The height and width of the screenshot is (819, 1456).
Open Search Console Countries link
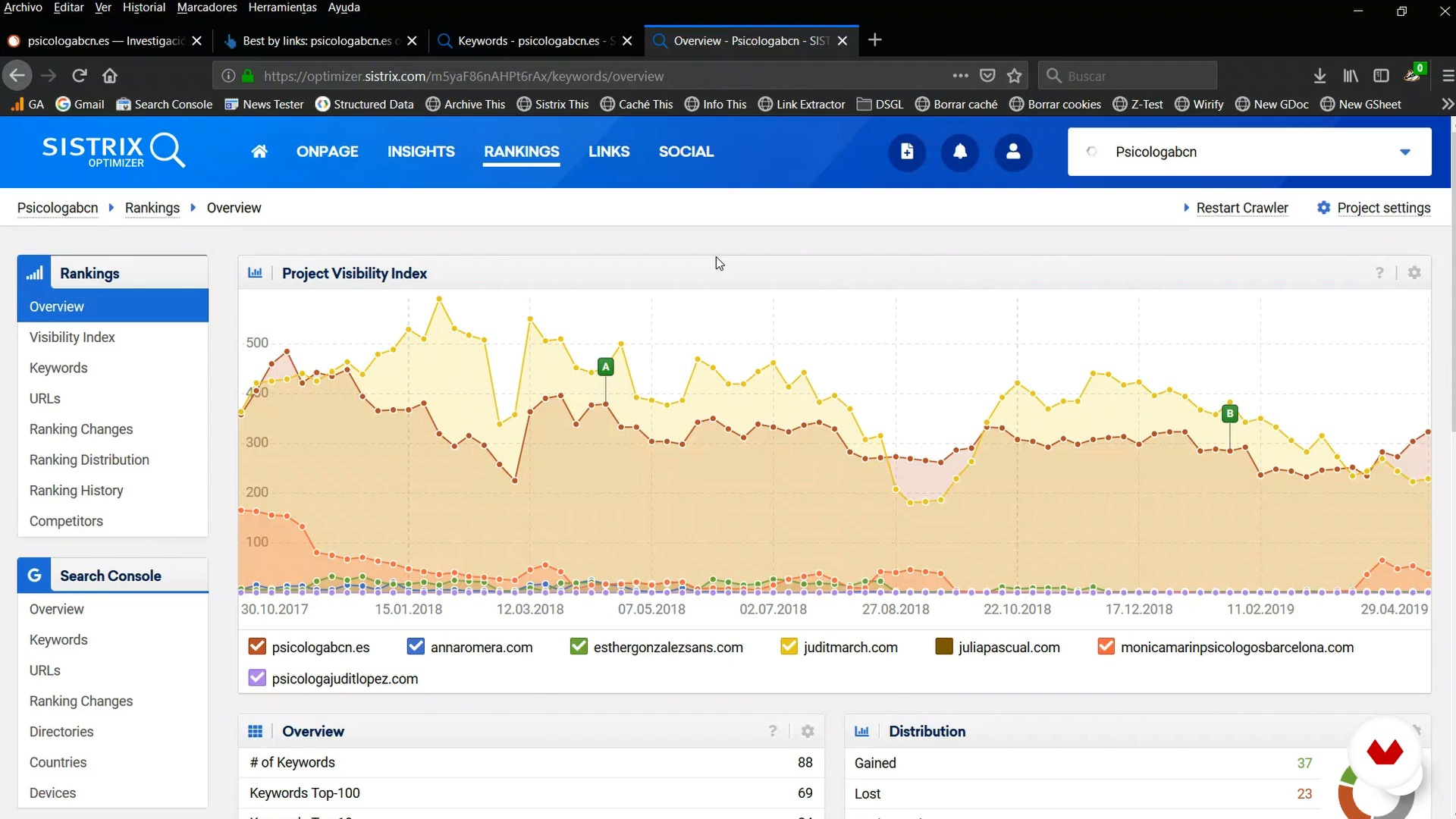(x=58, y=762)
